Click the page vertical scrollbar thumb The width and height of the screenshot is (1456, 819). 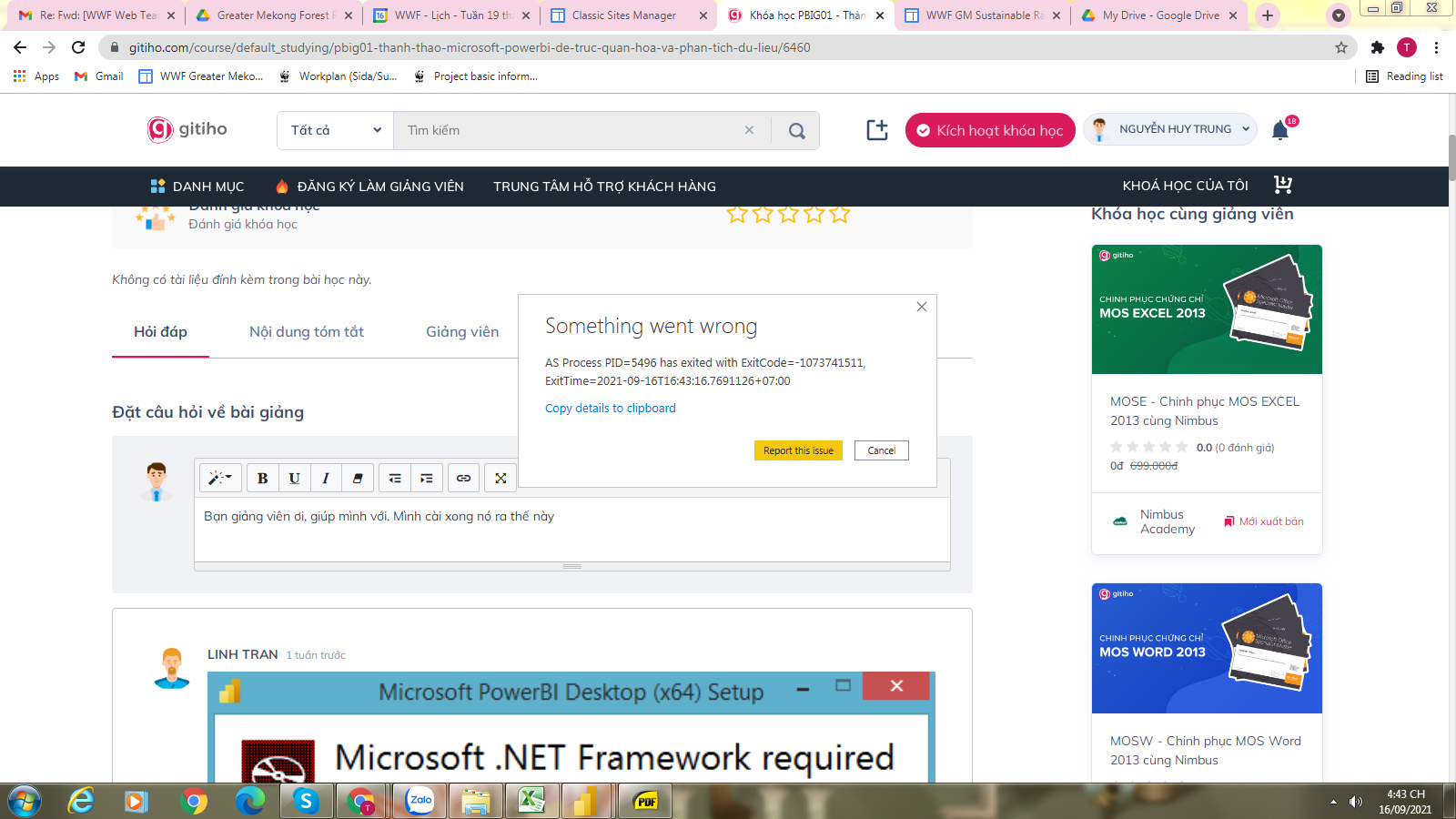click(1451, 157)
